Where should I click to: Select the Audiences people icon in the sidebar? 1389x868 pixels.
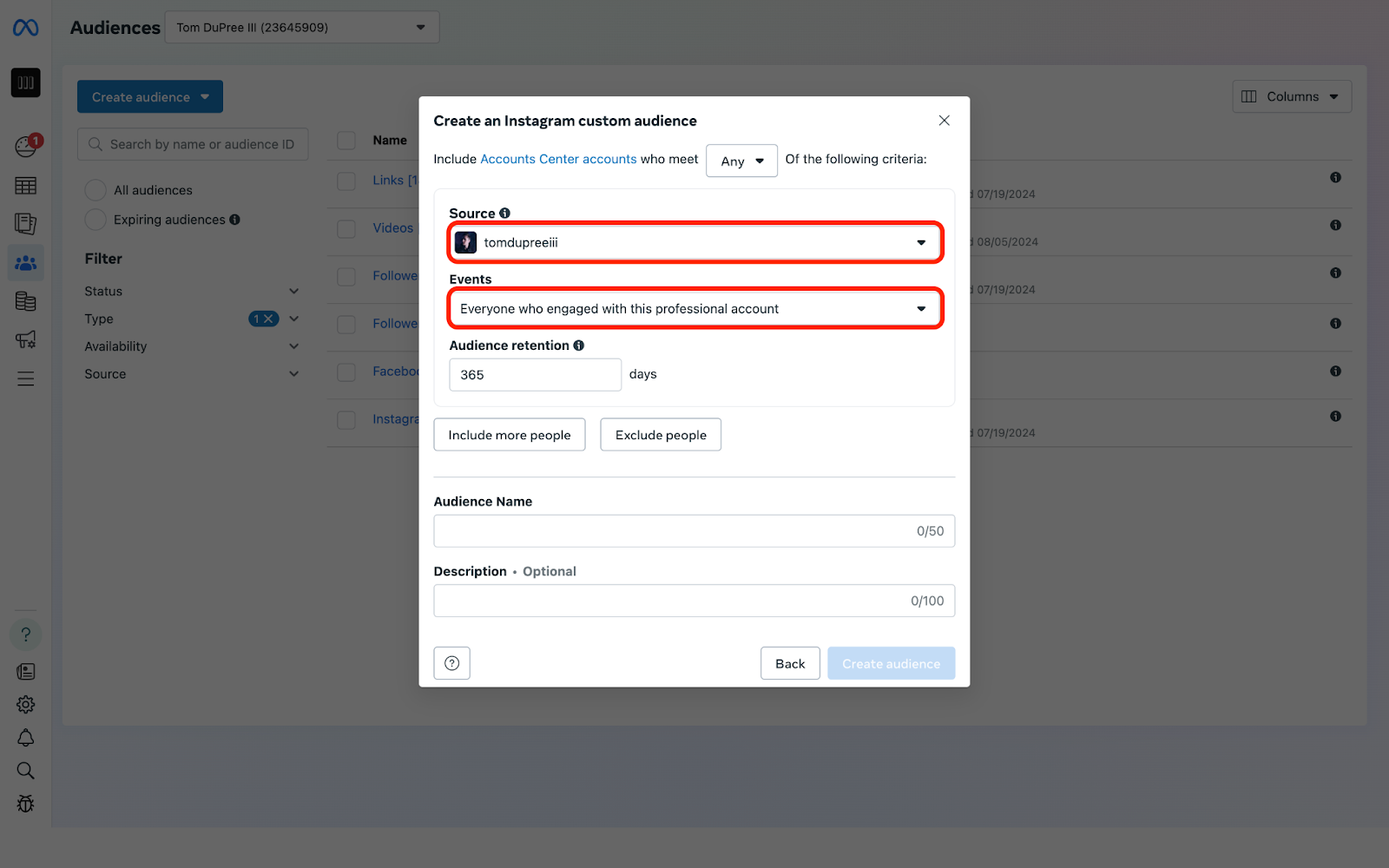click(x=25, y=262)
